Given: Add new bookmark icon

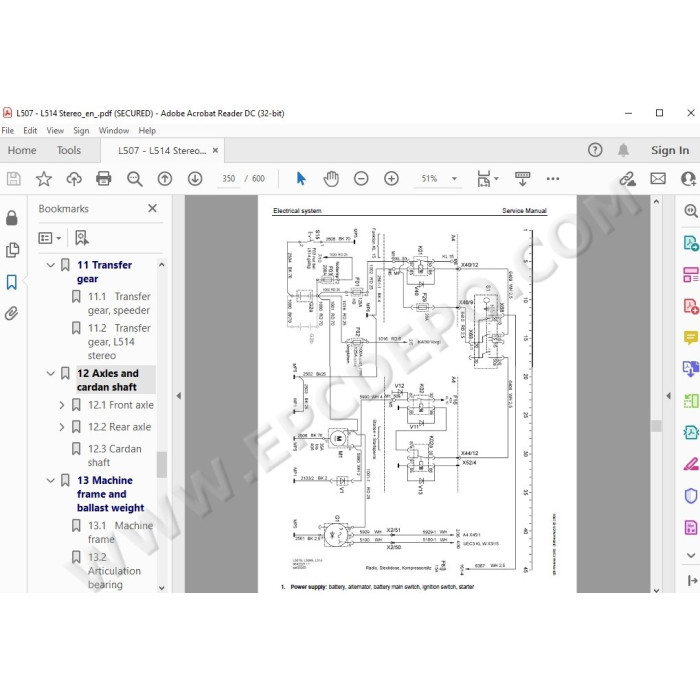Looking at the screenshot, I should tap(82, 238).
